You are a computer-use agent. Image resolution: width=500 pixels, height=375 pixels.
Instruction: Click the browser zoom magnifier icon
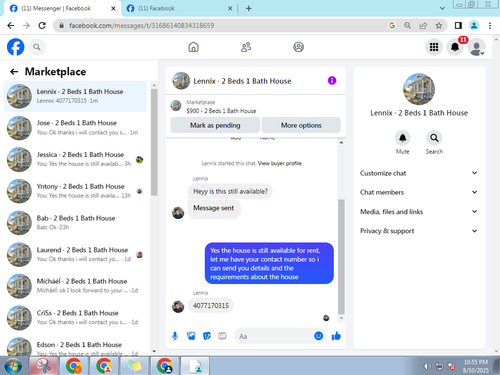pyautogui.click(x=407, y=25)
